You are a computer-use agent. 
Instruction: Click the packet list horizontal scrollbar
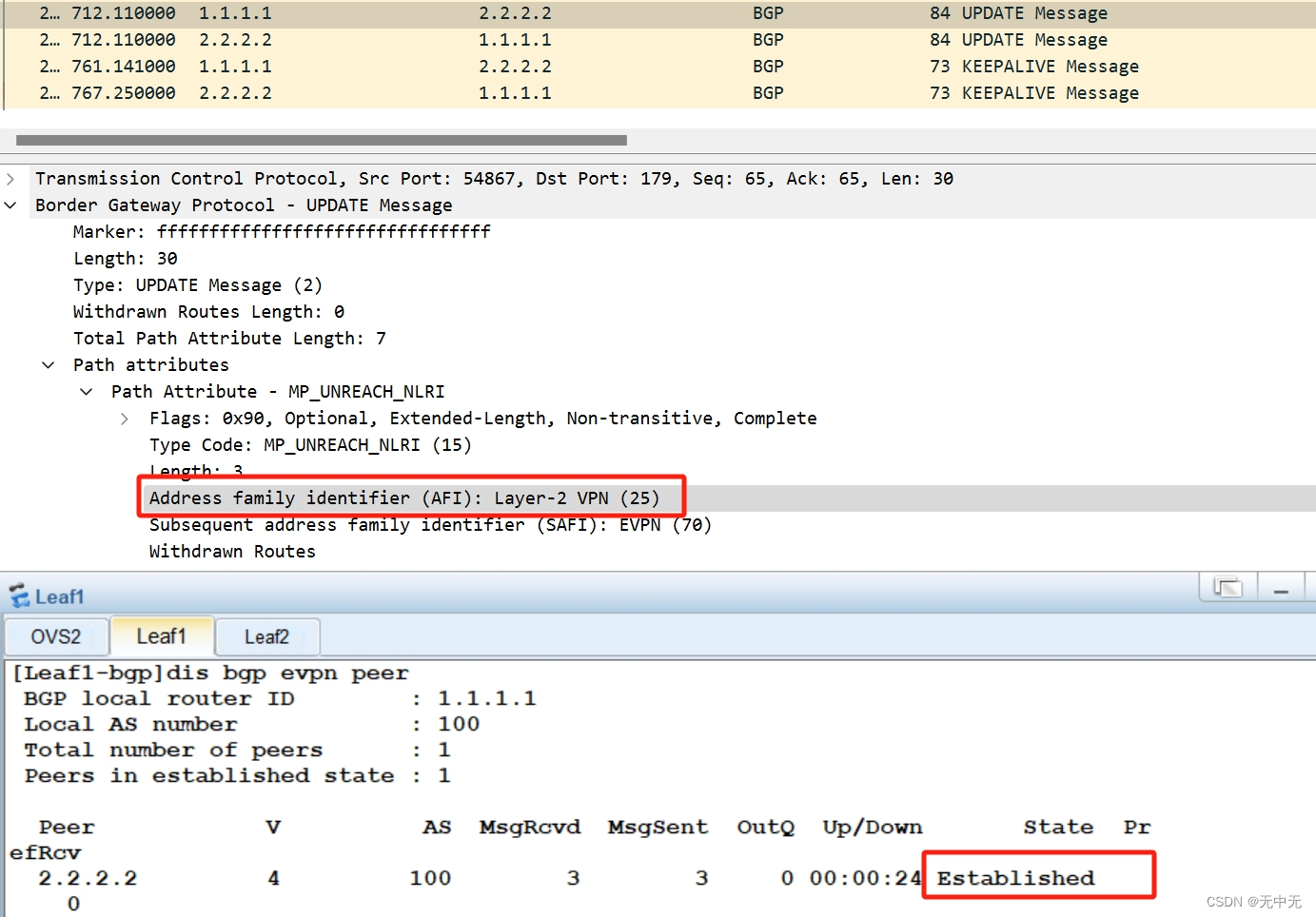pos(322,140)
